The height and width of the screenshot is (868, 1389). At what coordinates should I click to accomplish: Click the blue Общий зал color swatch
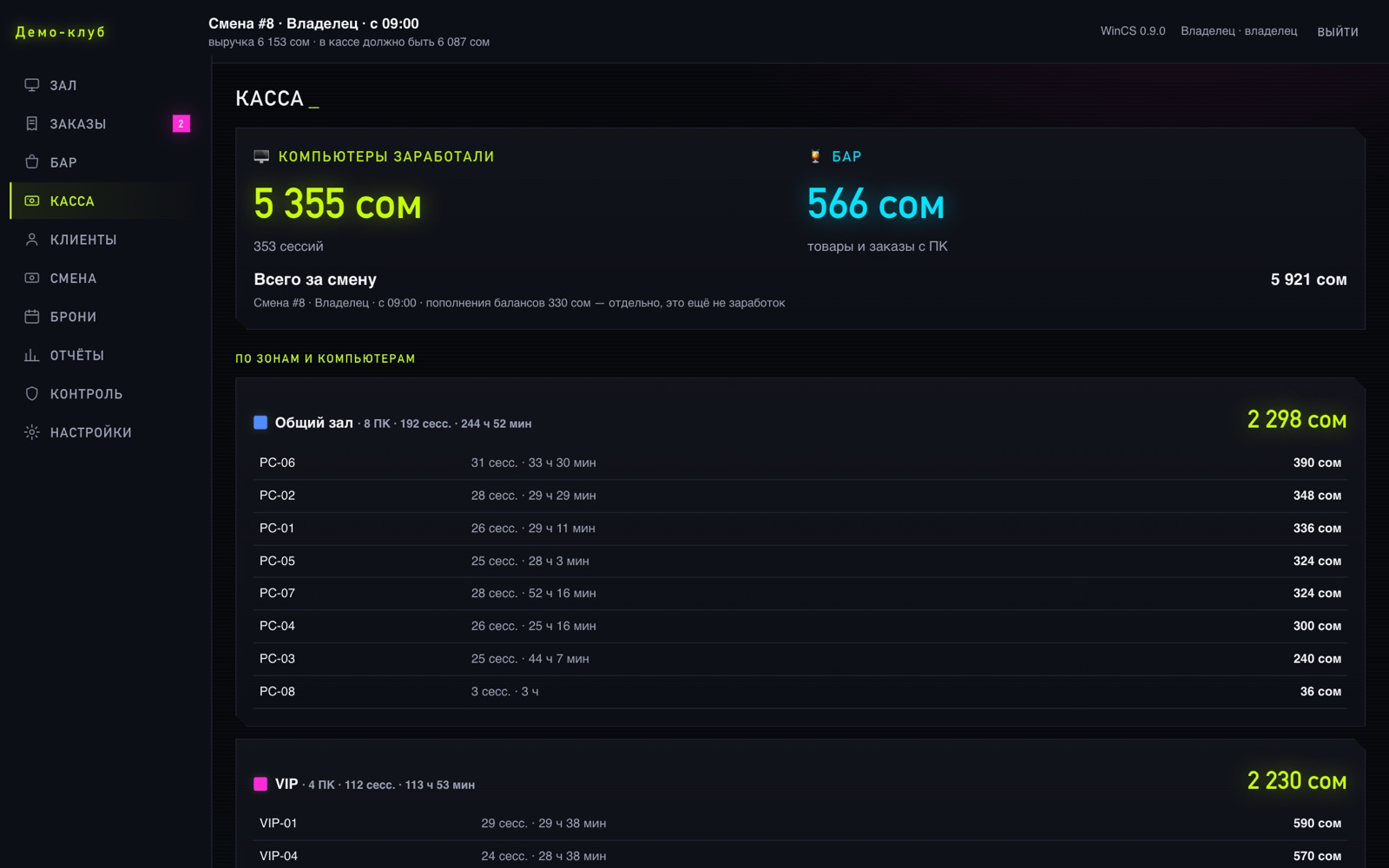[260, 423]
